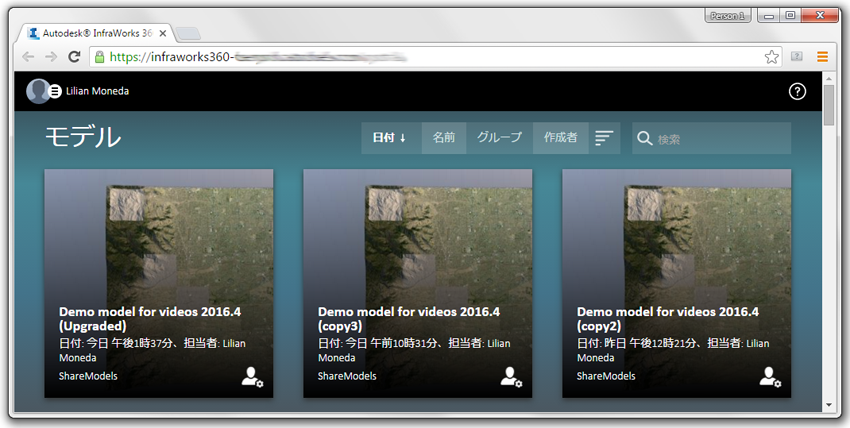Click ShareModels on the Upgraded card
This screenshot has width=850, height=428.
point(88,376)
